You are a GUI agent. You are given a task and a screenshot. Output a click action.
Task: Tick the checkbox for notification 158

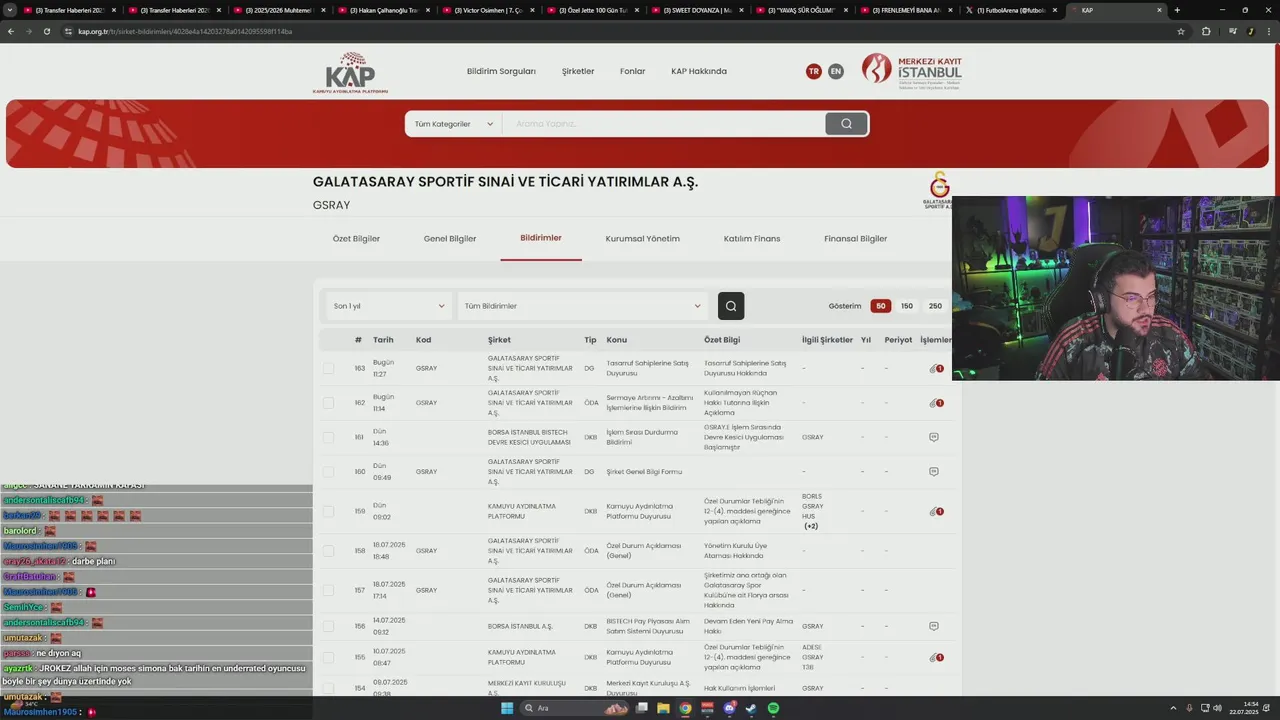[328, 550]
